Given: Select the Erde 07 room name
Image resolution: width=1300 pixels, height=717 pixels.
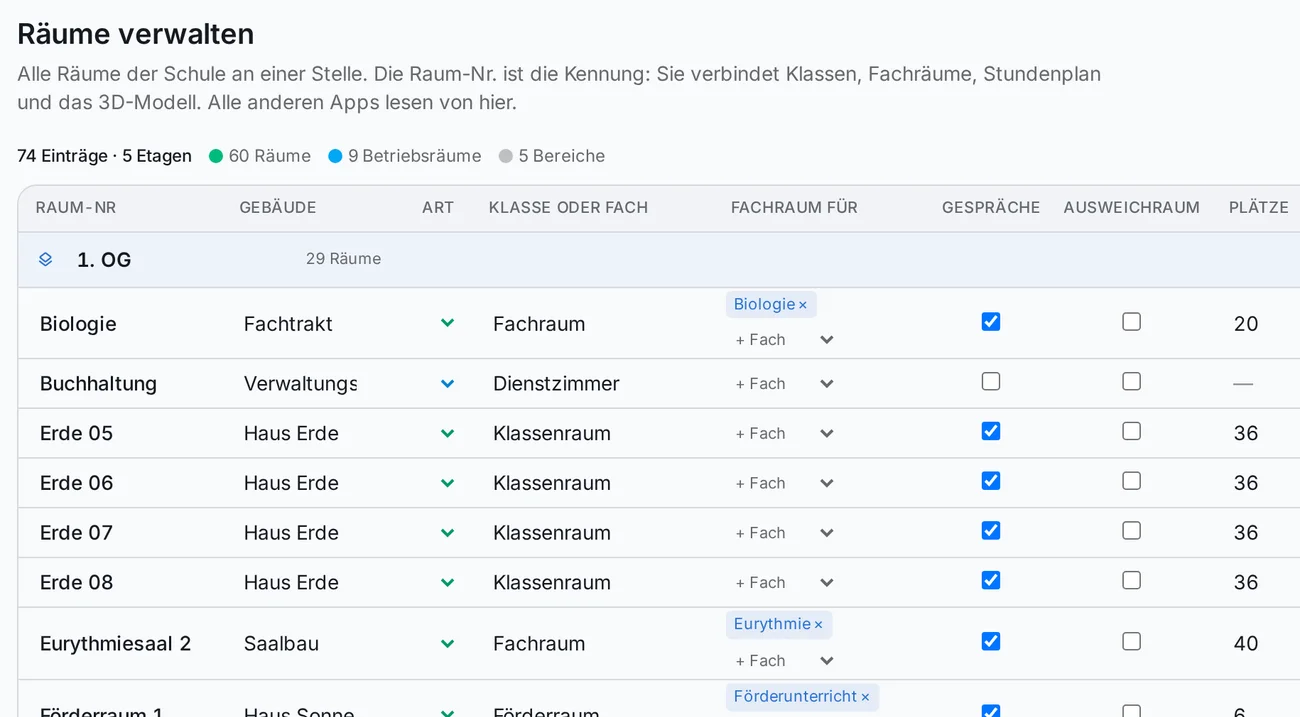Looking at the screenshot, I should pos(76,533).
